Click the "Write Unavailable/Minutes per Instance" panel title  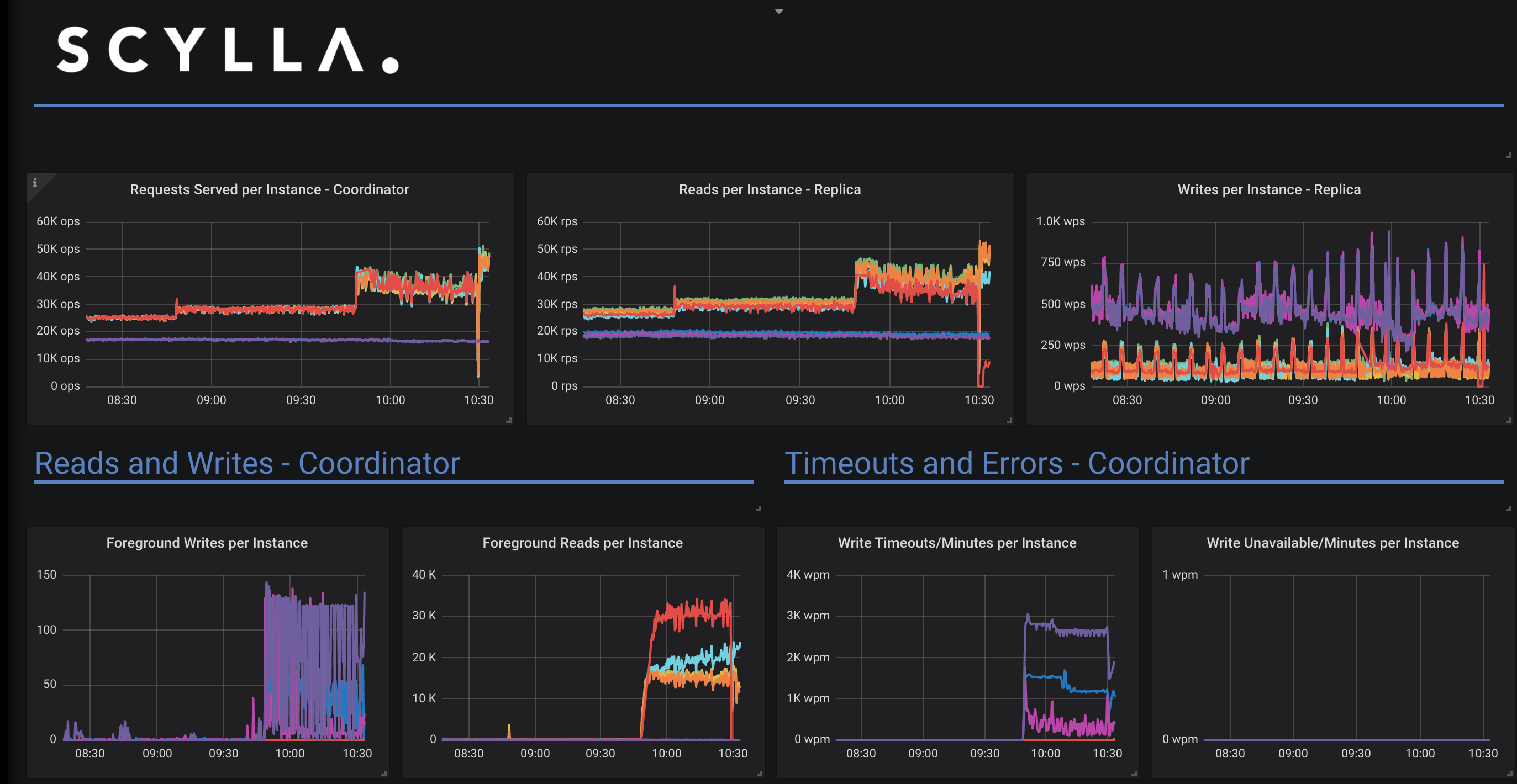point(1331,543)
